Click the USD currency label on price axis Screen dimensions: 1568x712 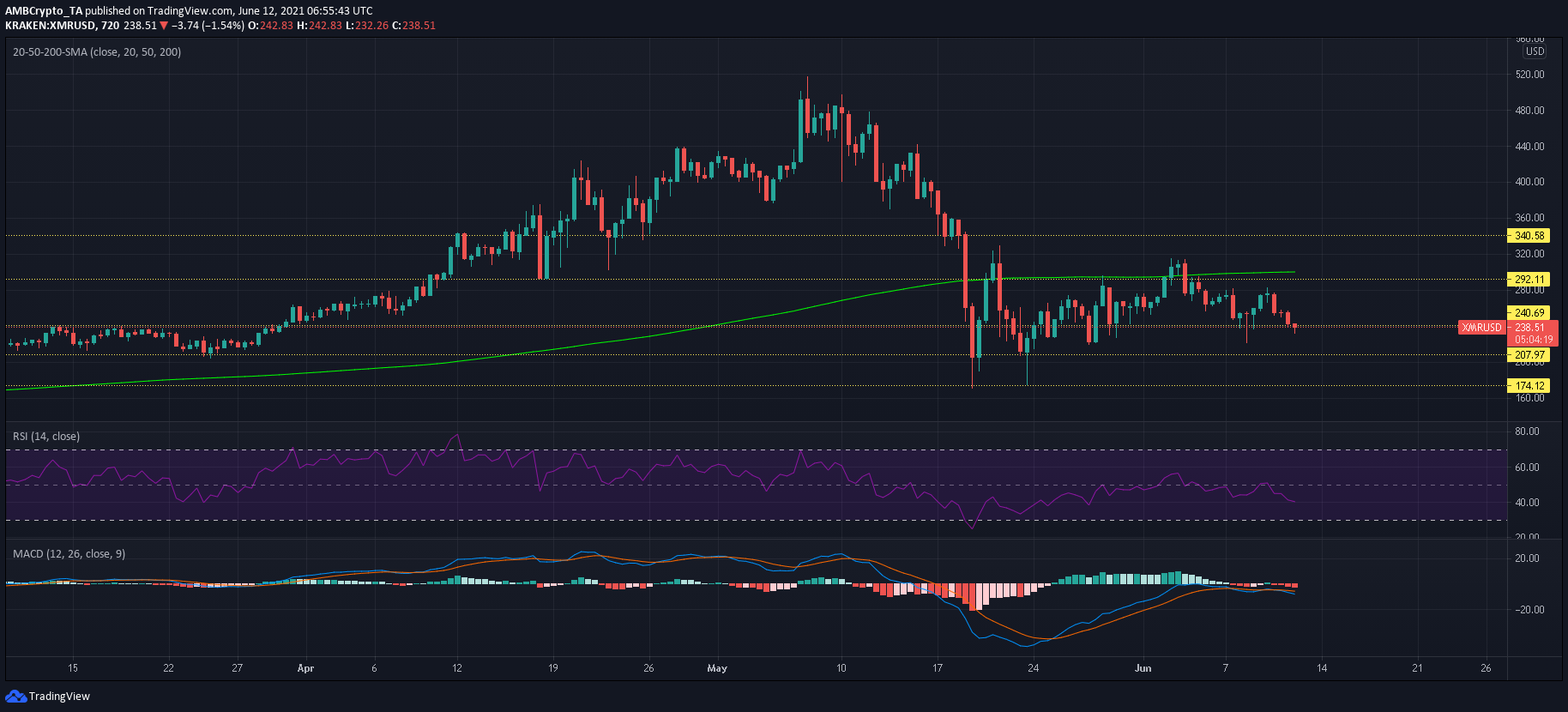(x=1535, y=51)
